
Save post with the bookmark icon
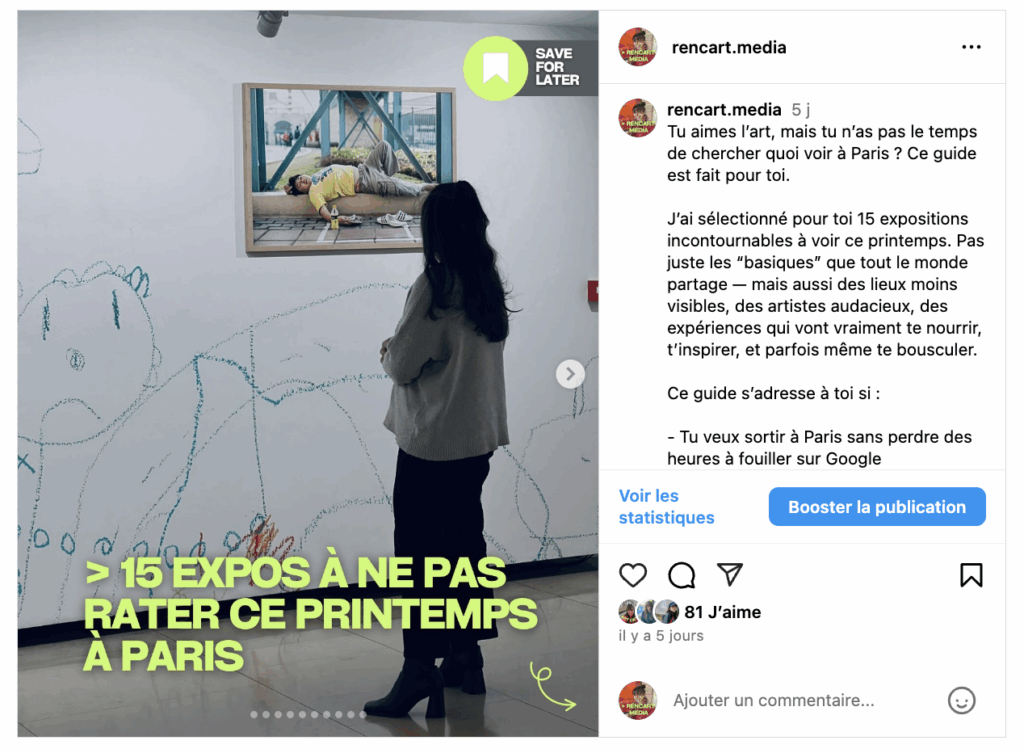(971, 575)
